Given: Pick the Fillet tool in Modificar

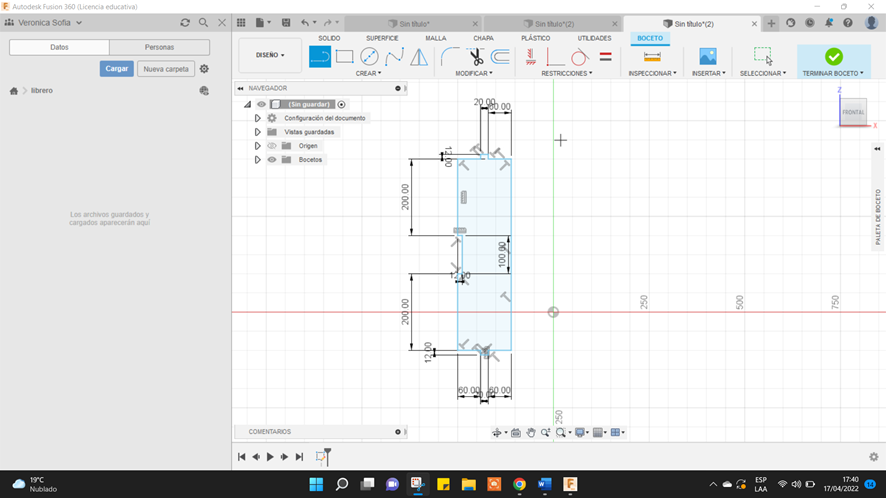Looking at the screenshot, I should tap(451, 56).
